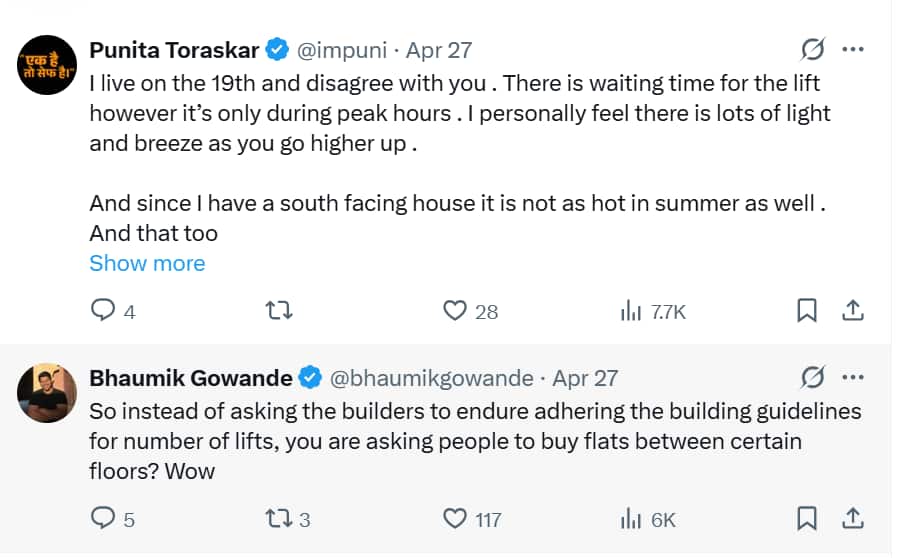Viewport: 916px width, 558px height.
Task: Bookmark Punita Toraskar's tweet
Action: point(807,312)
